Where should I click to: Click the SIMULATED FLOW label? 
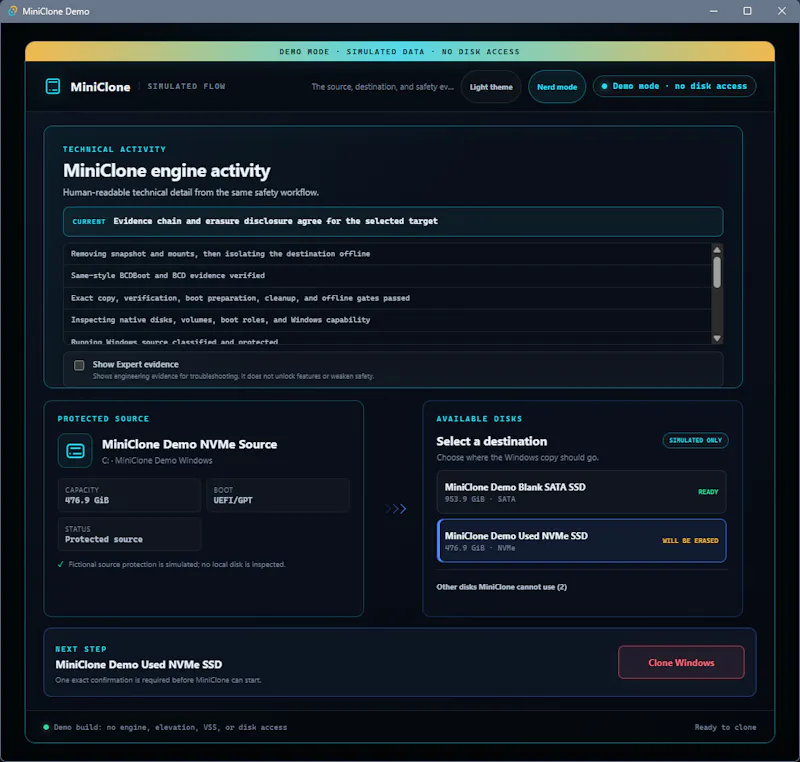pos(186,86)
